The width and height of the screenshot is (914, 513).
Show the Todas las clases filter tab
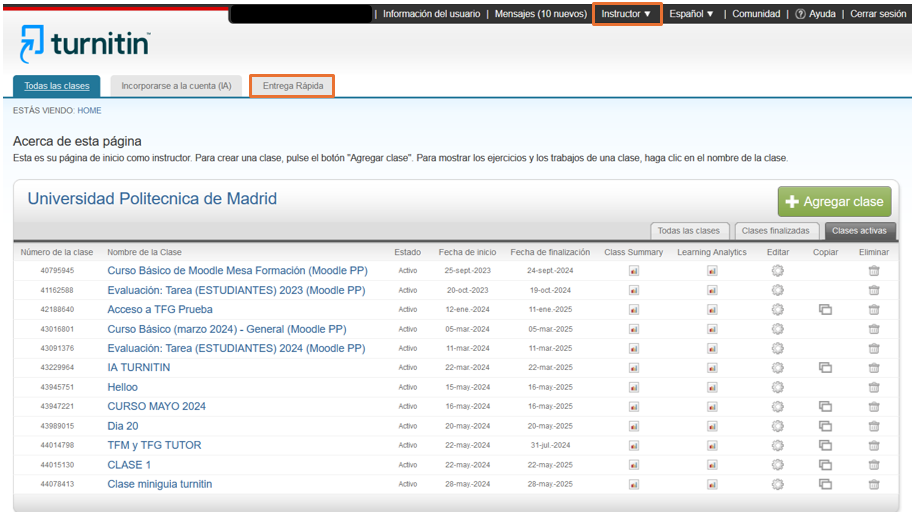pos(689,231)
